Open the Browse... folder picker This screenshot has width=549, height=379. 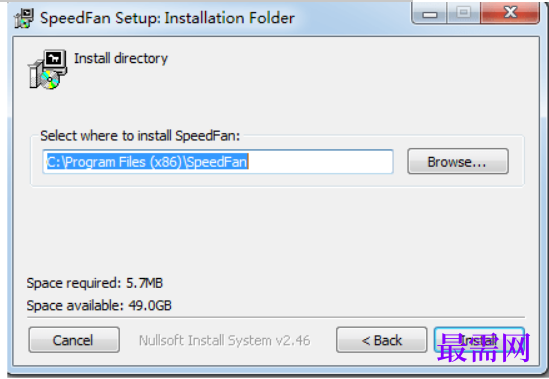[x=458, y=161]
